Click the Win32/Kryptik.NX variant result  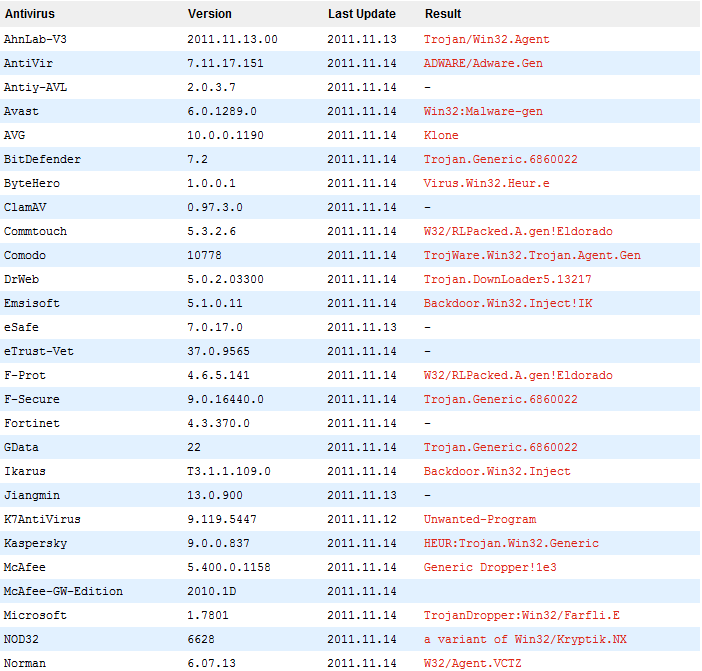526,640
